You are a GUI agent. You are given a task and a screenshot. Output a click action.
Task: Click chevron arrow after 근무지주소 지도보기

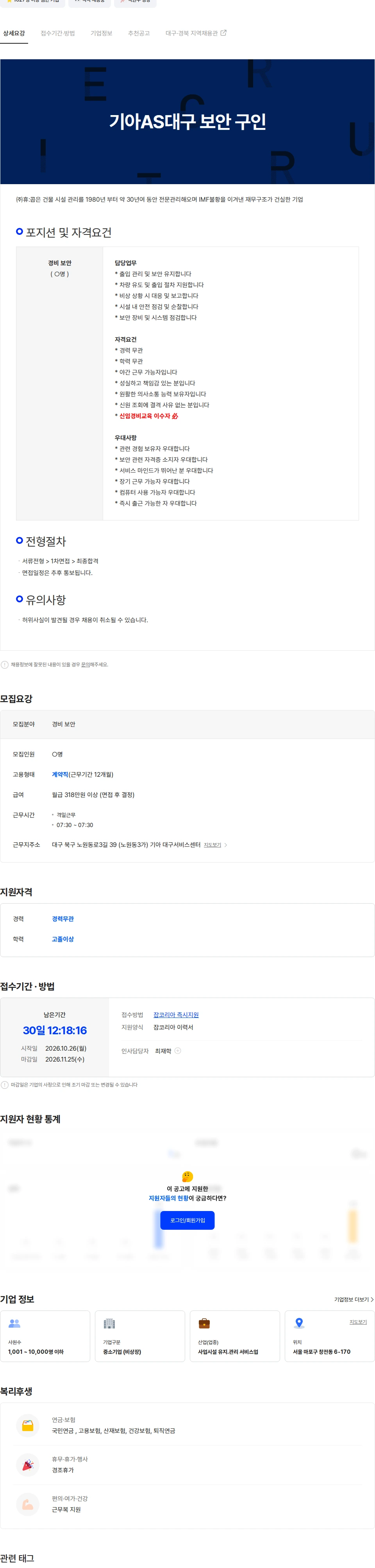(x=226, y=844)
